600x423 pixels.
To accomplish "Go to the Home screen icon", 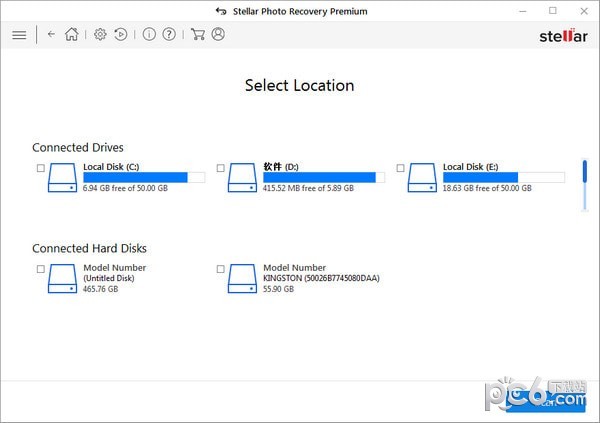I will 72,35.
